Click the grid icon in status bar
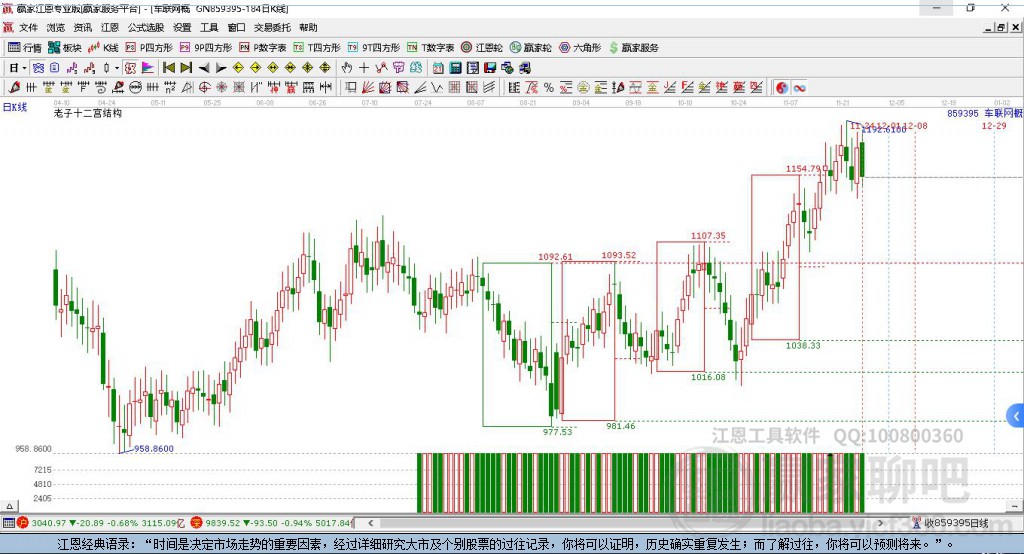The image size is (1024, 554). click(8, 523)
